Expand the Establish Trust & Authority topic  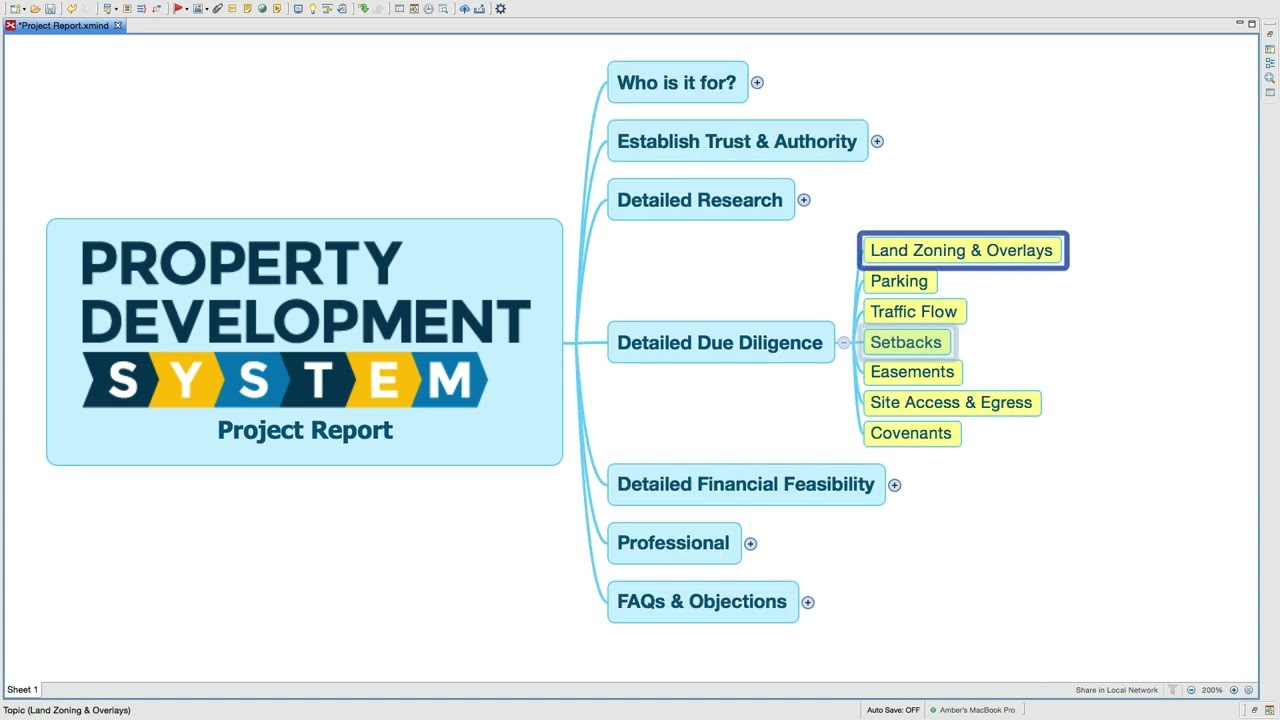click(x=877, y=141)
